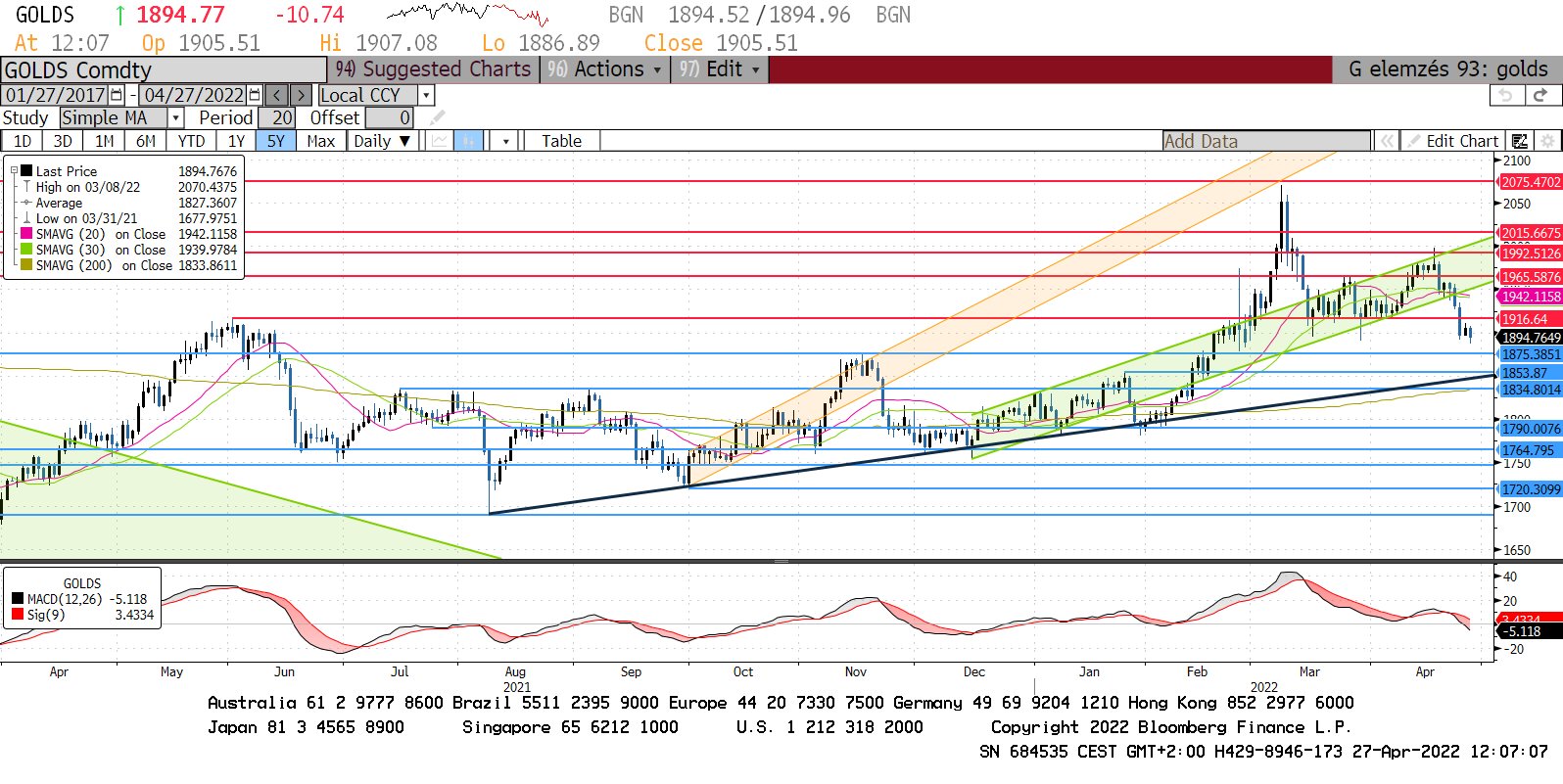Image resolution: width=1563 pixels, height=784 pixels.
Task: Click the 1965.5876 price level label
Action: point(1531,277)
